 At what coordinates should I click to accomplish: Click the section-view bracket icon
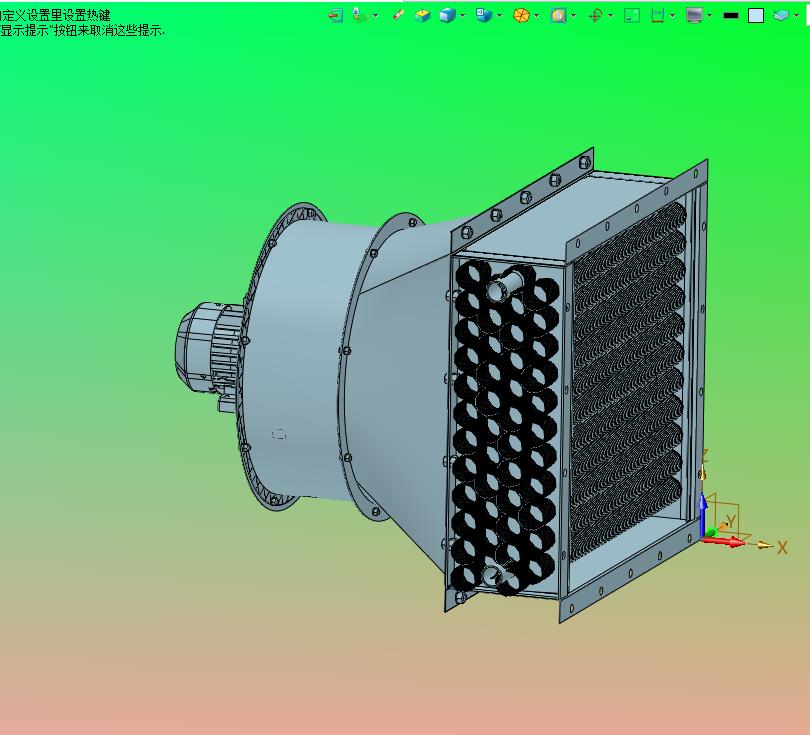pos(657,15)
